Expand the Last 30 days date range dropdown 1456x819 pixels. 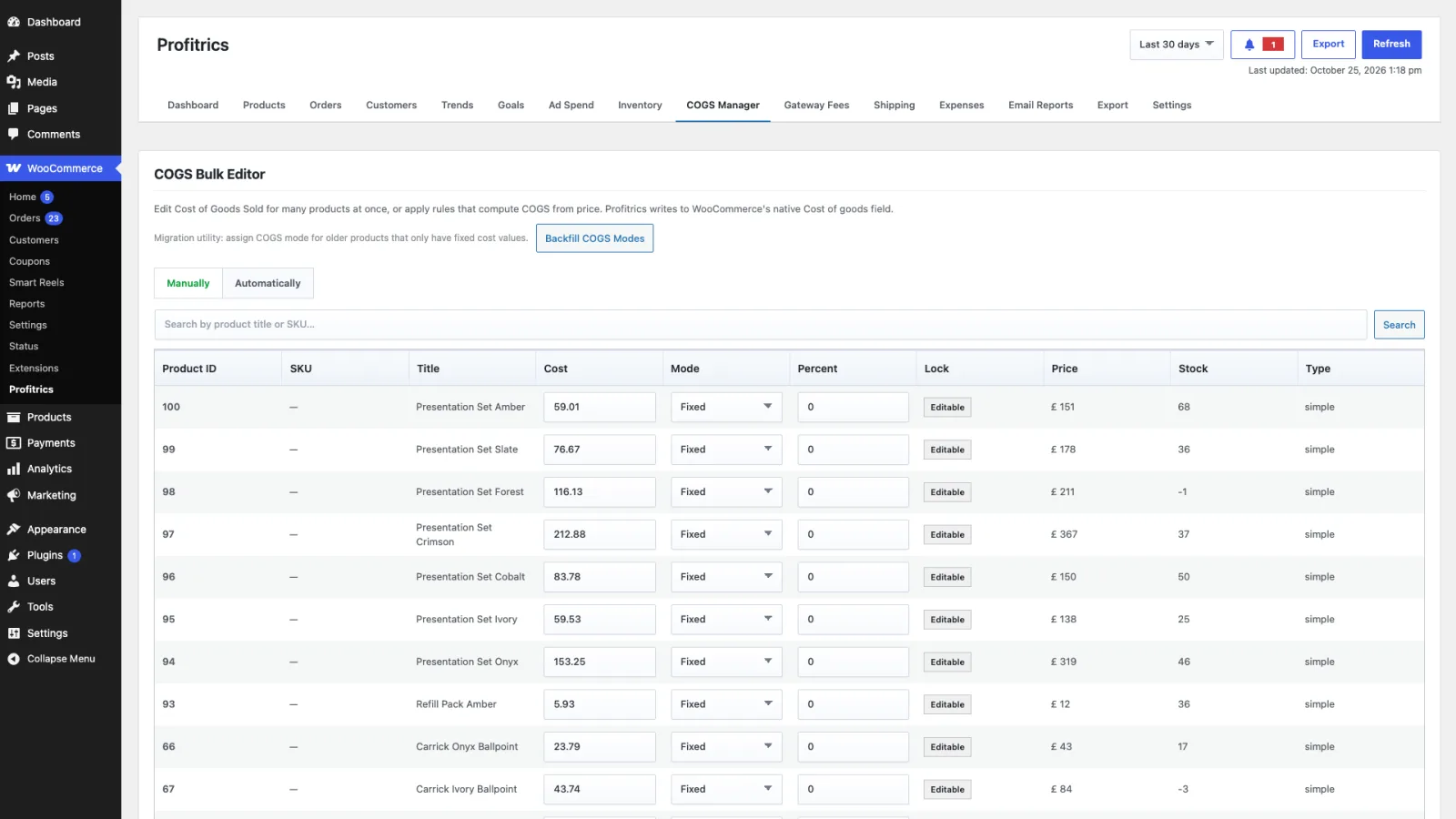1176,45
